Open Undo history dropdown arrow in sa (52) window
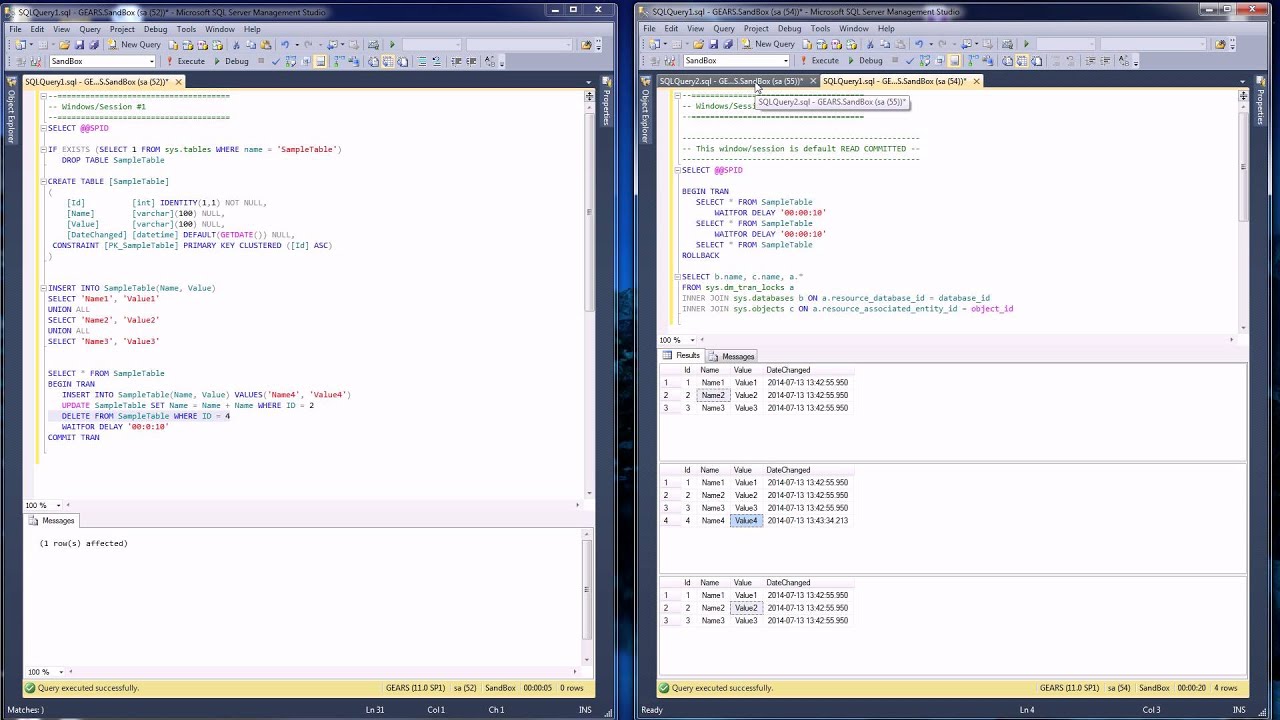The height and width of the screenshot is (720, 1280). point(297,44)
